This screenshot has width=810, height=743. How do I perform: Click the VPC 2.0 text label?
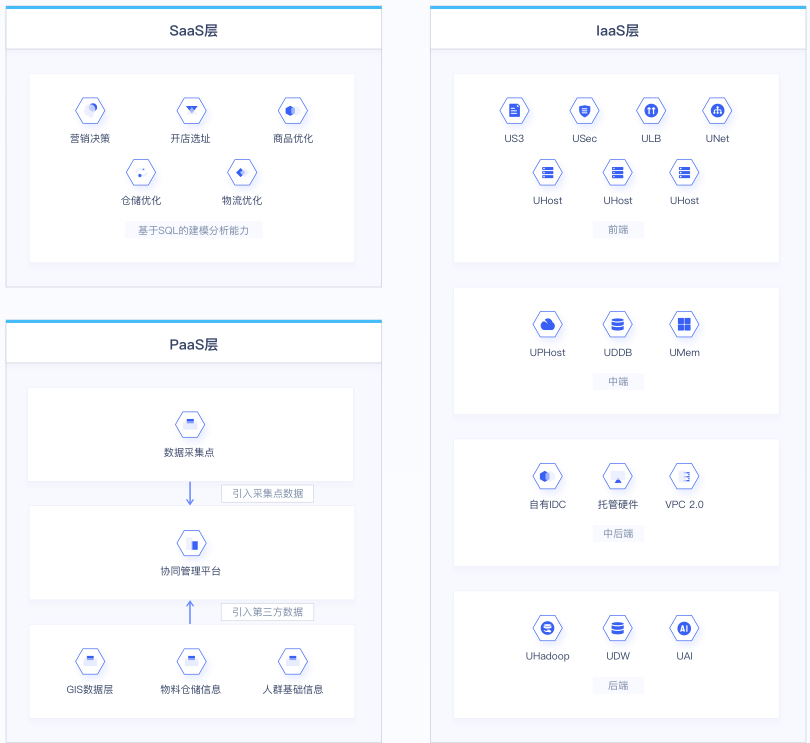point(684,504)
